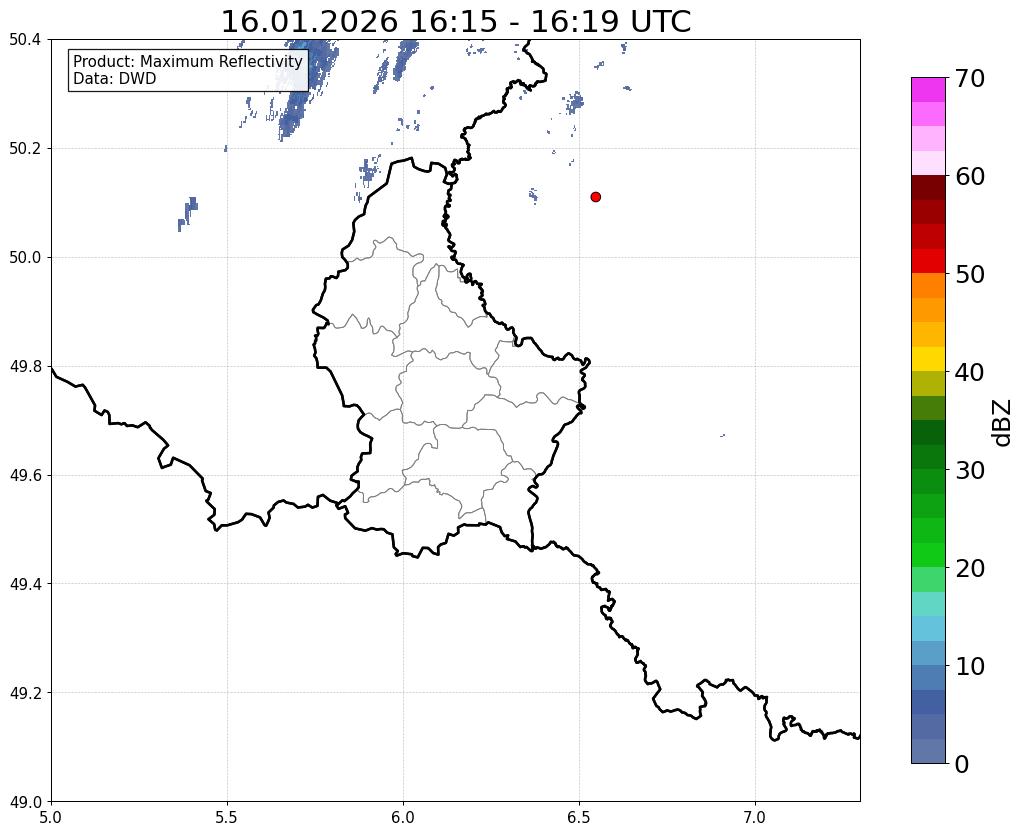The width and height of the screenshot is (1023, 834).
Task: Click the dBZ colorbar unit label
Action: pyautogui.click(x=1003, y=423)
